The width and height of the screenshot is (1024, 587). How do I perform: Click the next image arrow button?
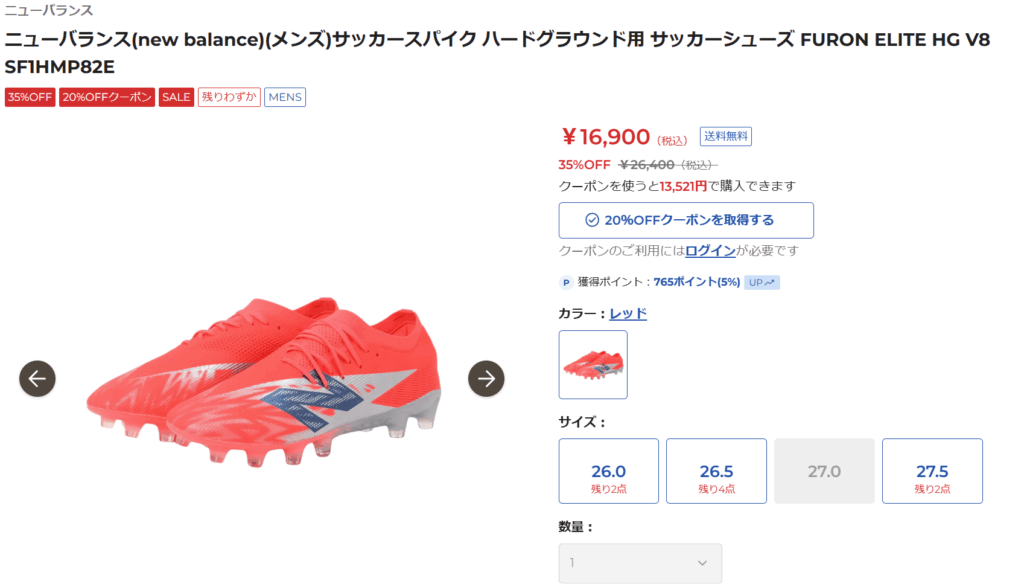pyautogui.click(x=486, y=378)
